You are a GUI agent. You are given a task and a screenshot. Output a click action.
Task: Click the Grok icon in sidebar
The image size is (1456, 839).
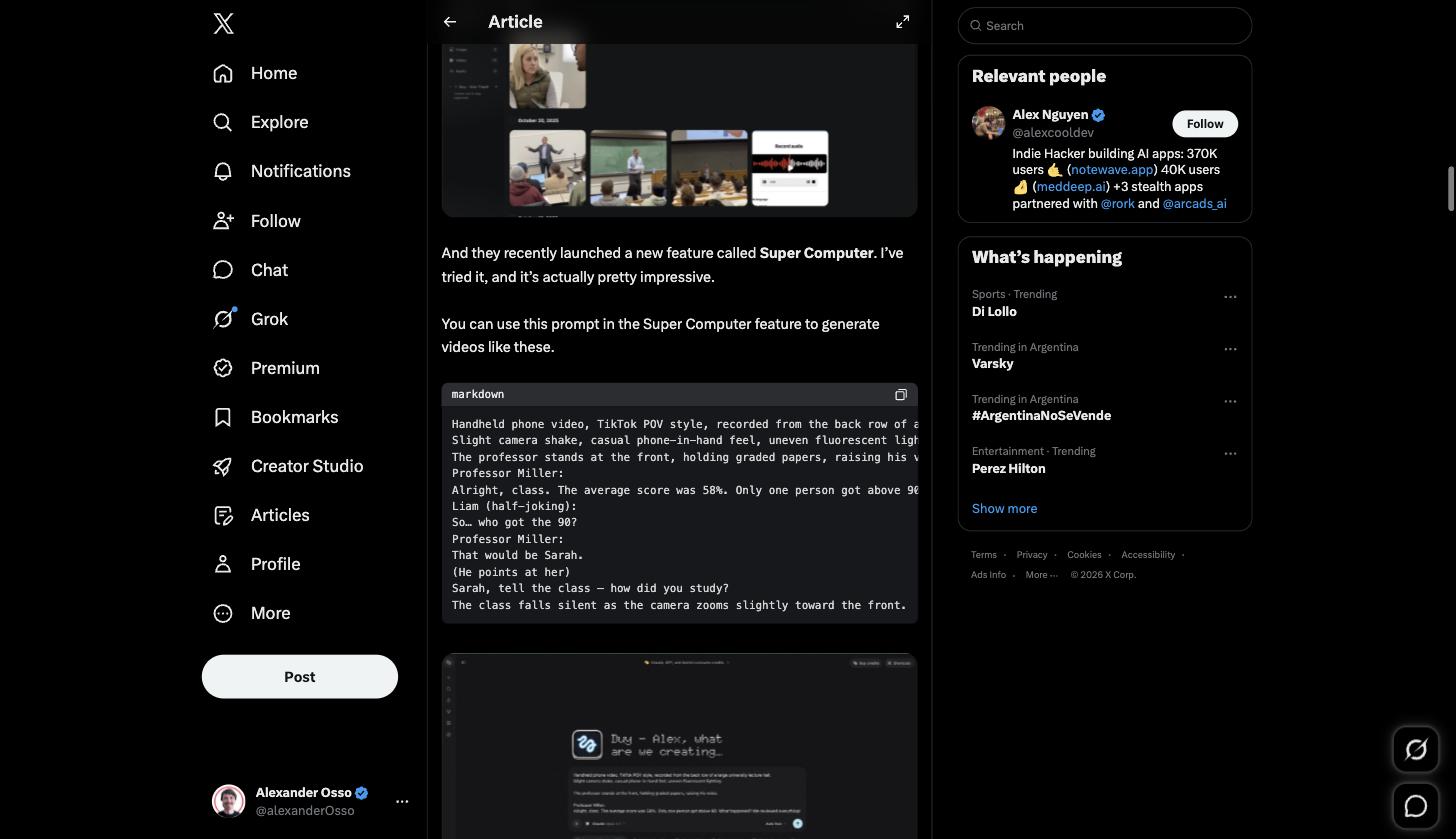223,319
